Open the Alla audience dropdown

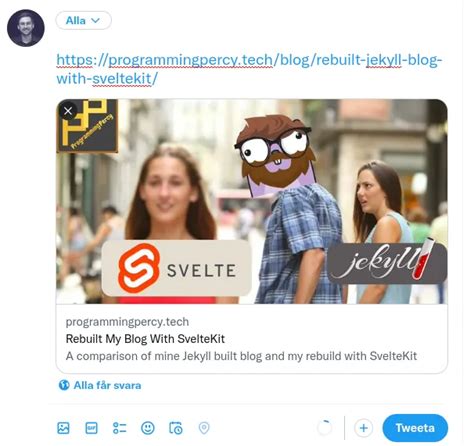83,20
